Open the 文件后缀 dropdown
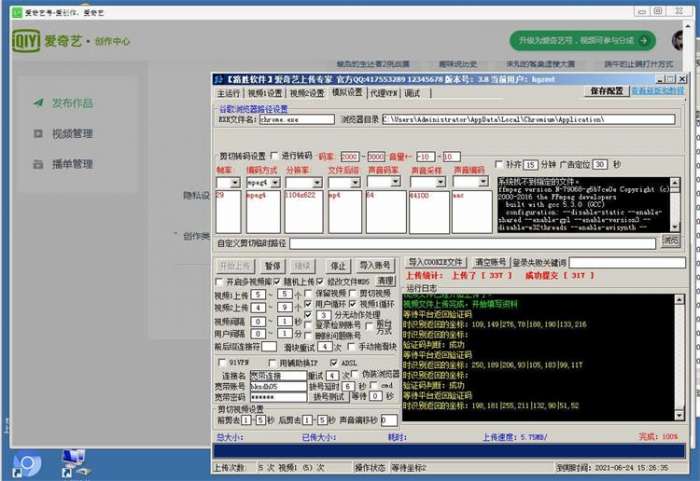The width and height of the screenshot is (700, 481). [355, 183]
